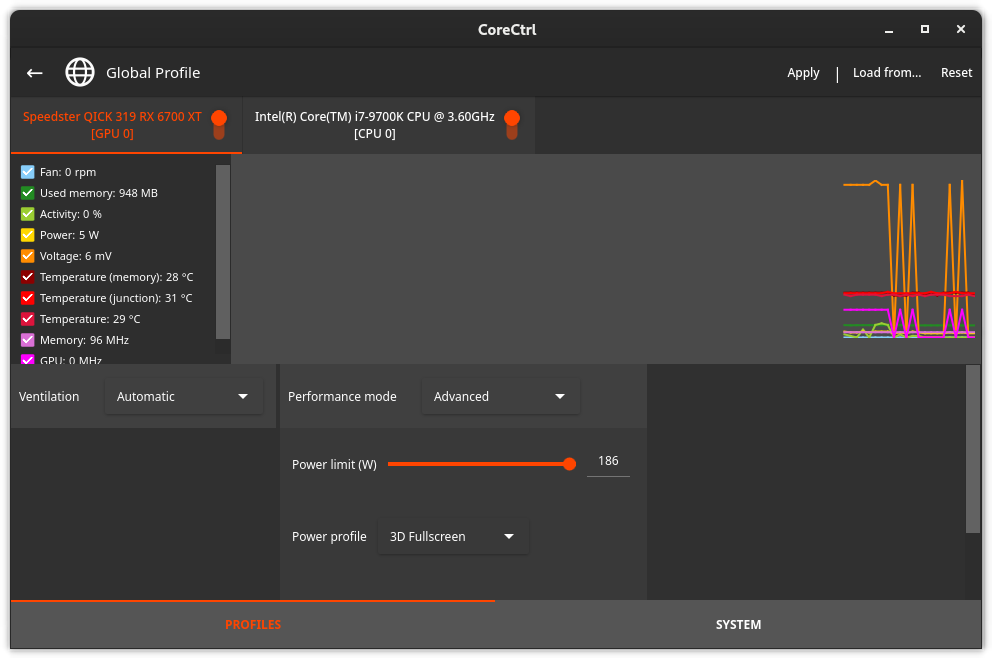This screenshot has width=992, height=659.
Task: Click the Global Profile globe icon
Action: pos(80,72)
